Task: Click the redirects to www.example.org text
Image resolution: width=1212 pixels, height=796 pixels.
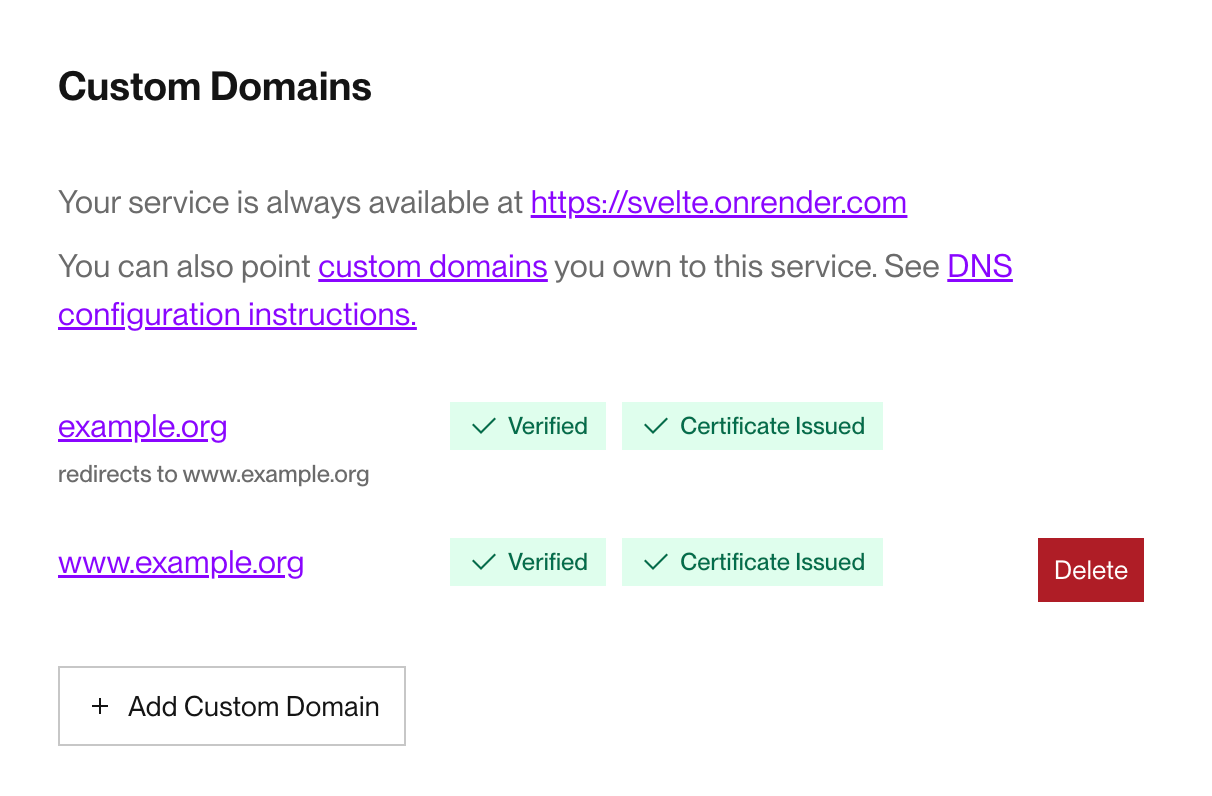Action: 213,473
